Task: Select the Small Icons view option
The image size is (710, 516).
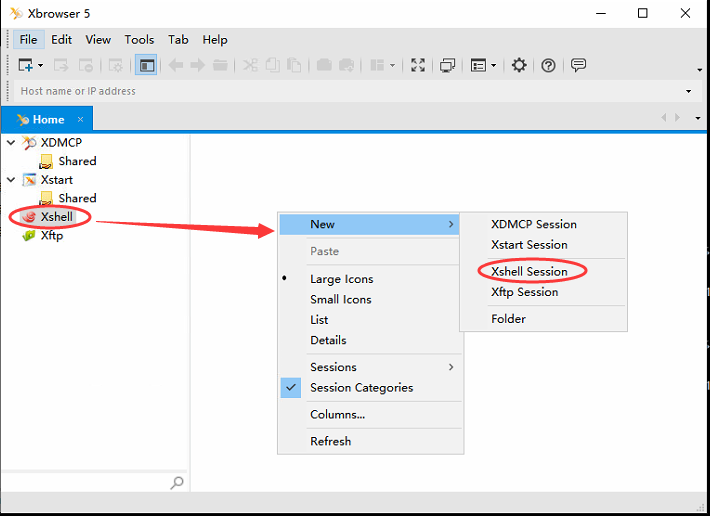Action: tap(341, 300)
